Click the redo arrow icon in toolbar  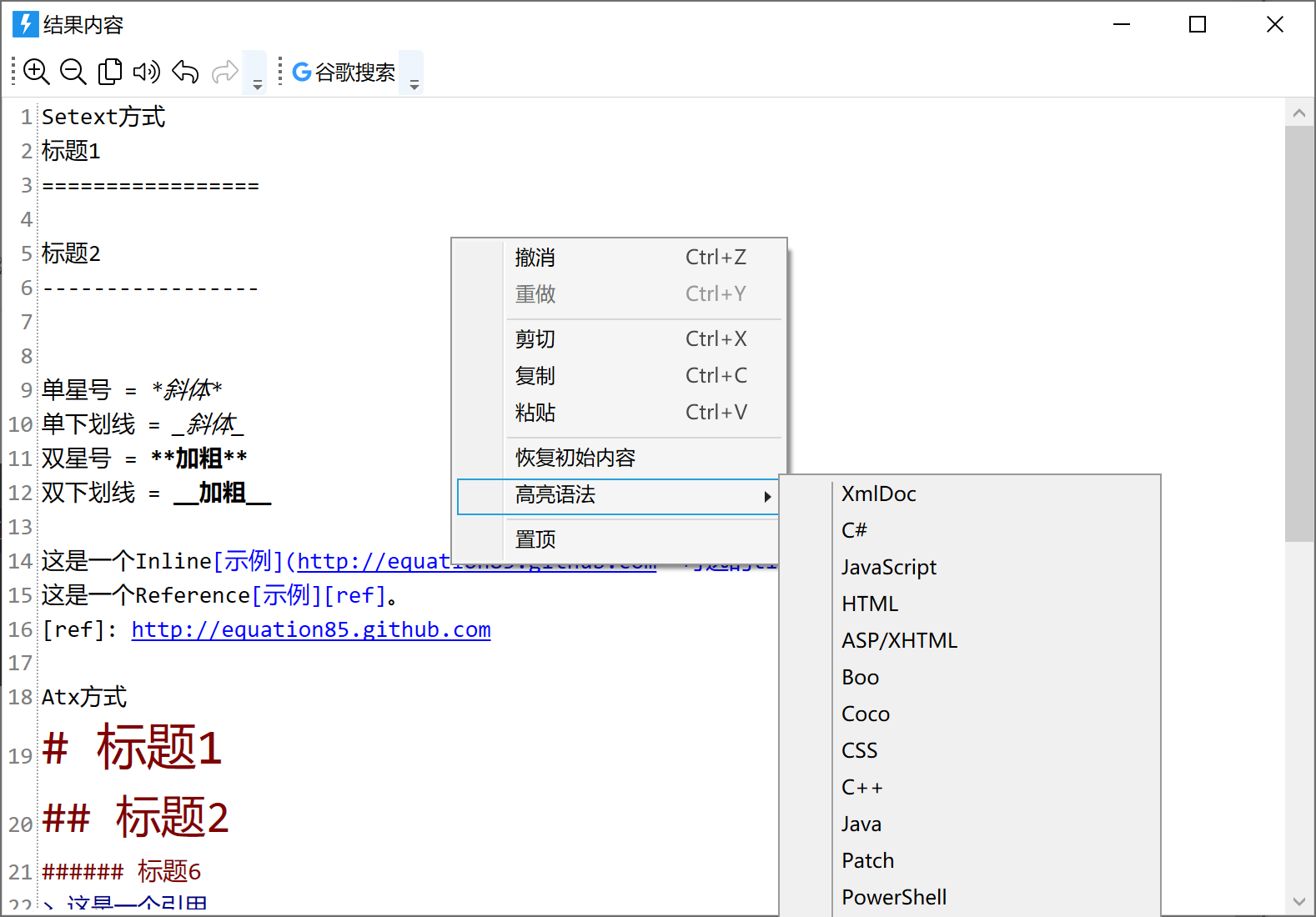(225, 72)
